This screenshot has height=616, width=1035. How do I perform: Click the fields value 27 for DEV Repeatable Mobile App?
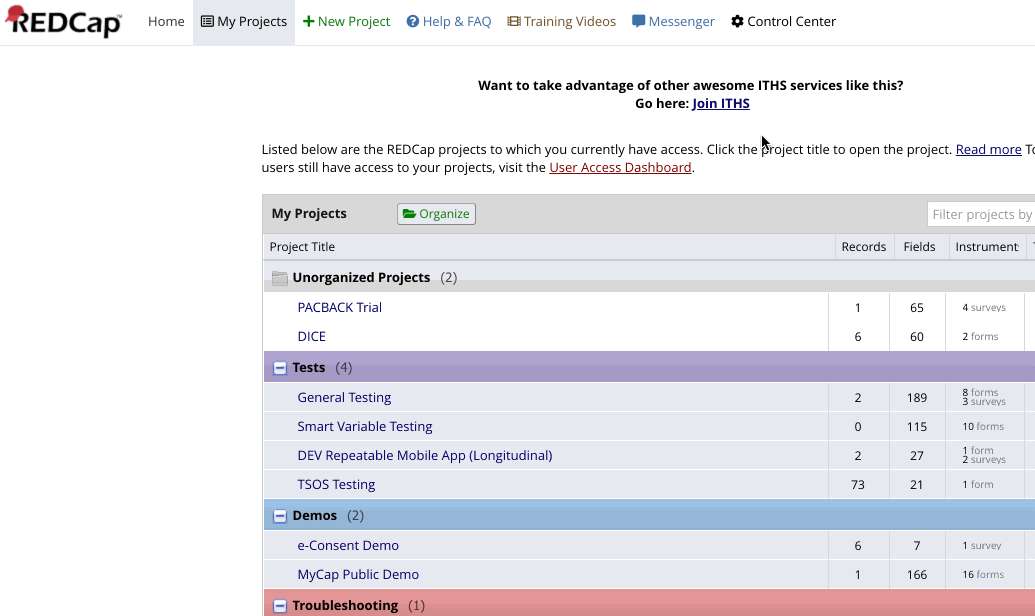[916, 455]
